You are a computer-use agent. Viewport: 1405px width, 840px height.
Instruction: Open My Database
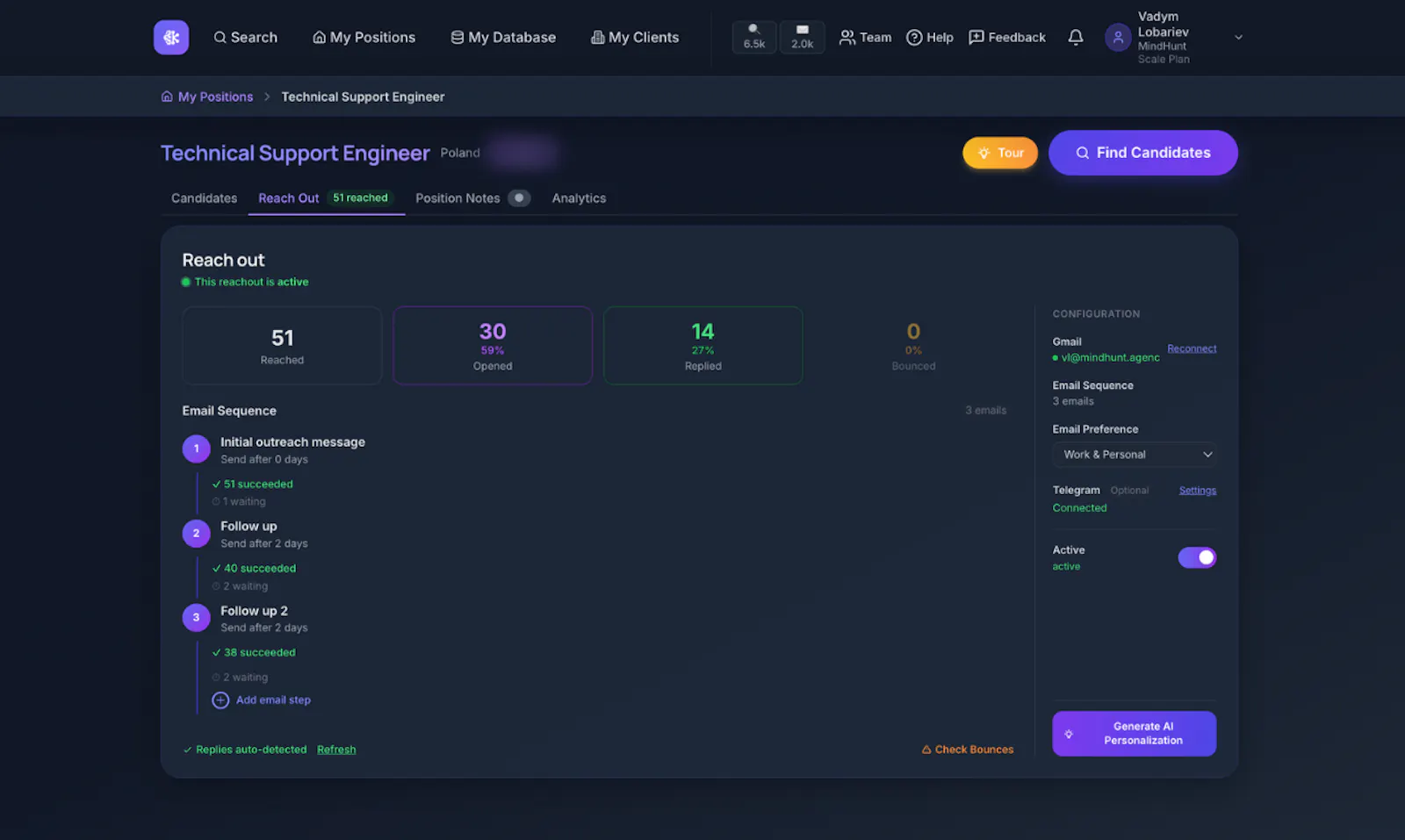pyautogui.click(x=503, y=38)
